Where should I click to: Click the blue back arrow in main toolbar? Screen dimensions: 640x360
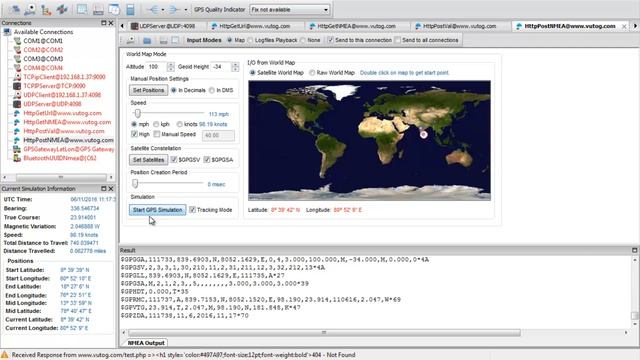pos(153,9)
